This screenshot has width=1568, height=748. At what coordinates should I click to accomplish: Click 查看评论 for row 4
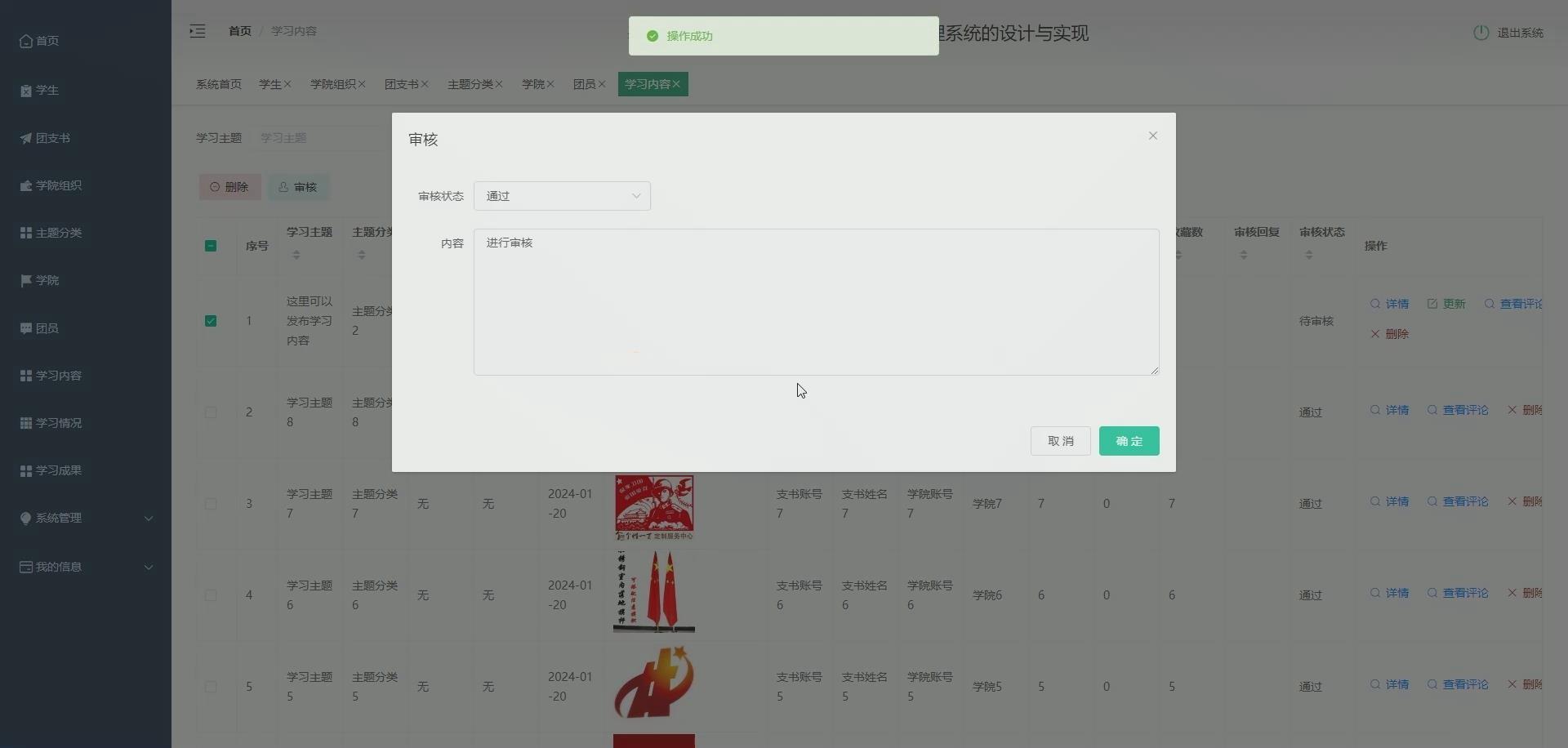point(1458,593)
